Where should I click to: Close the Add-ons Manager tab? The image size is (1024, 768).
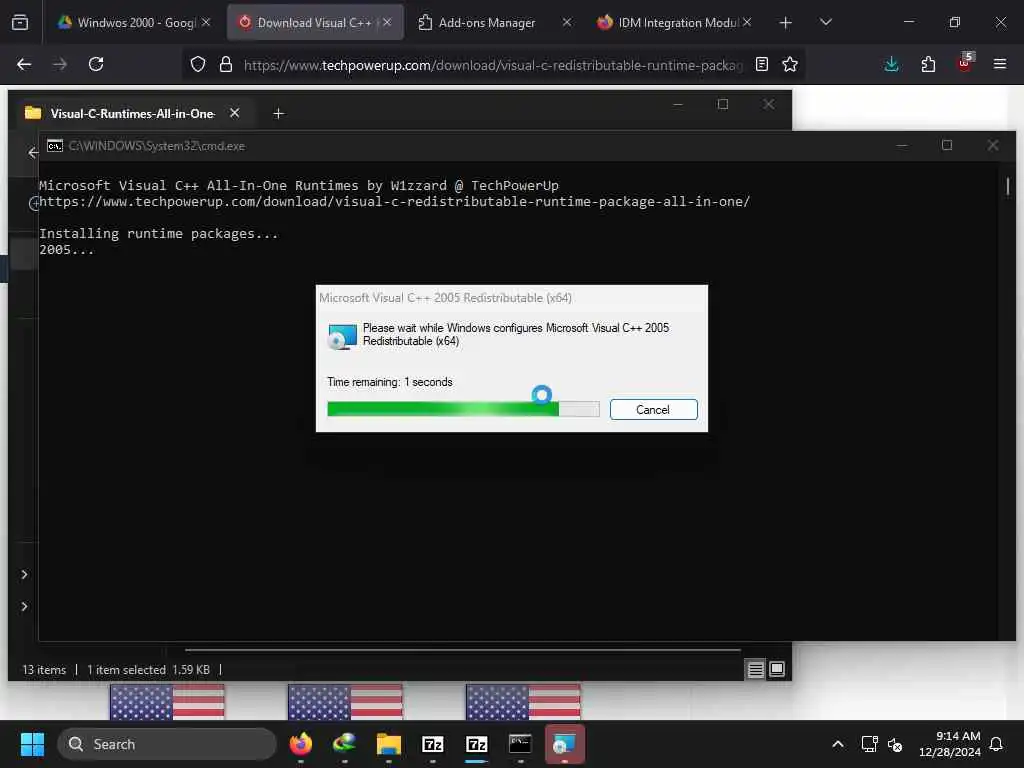coord(567,22)
